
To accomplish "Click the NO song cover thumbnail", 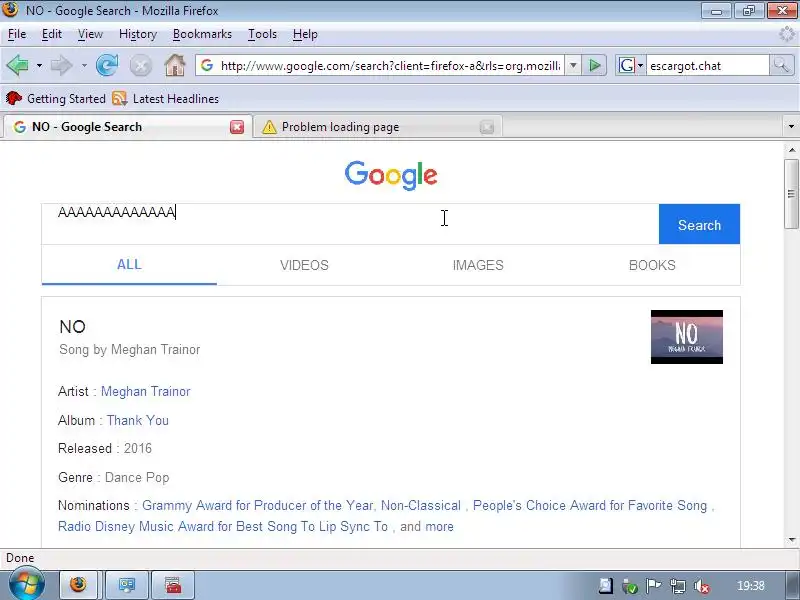I will click(687, 337).
